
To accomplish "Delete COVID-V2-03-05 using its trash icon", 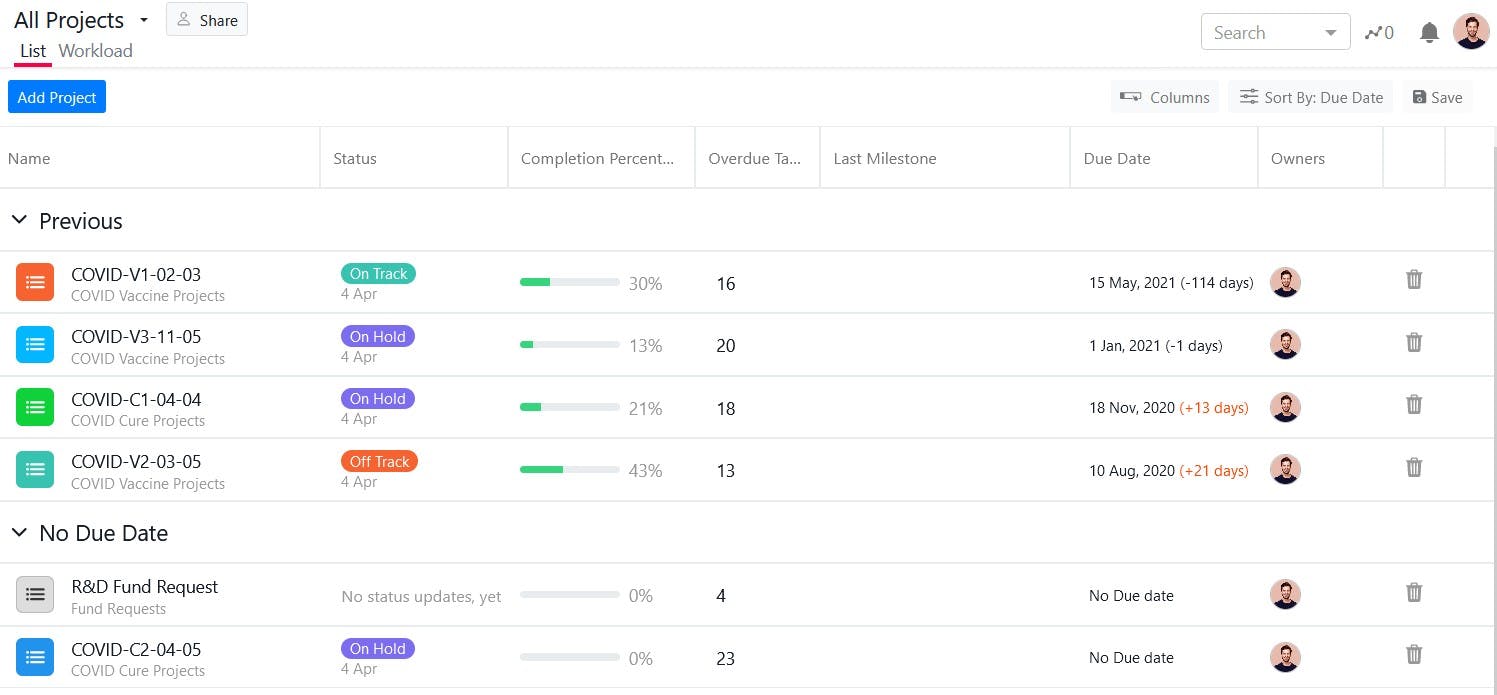I will click(x=1414, y=467).
